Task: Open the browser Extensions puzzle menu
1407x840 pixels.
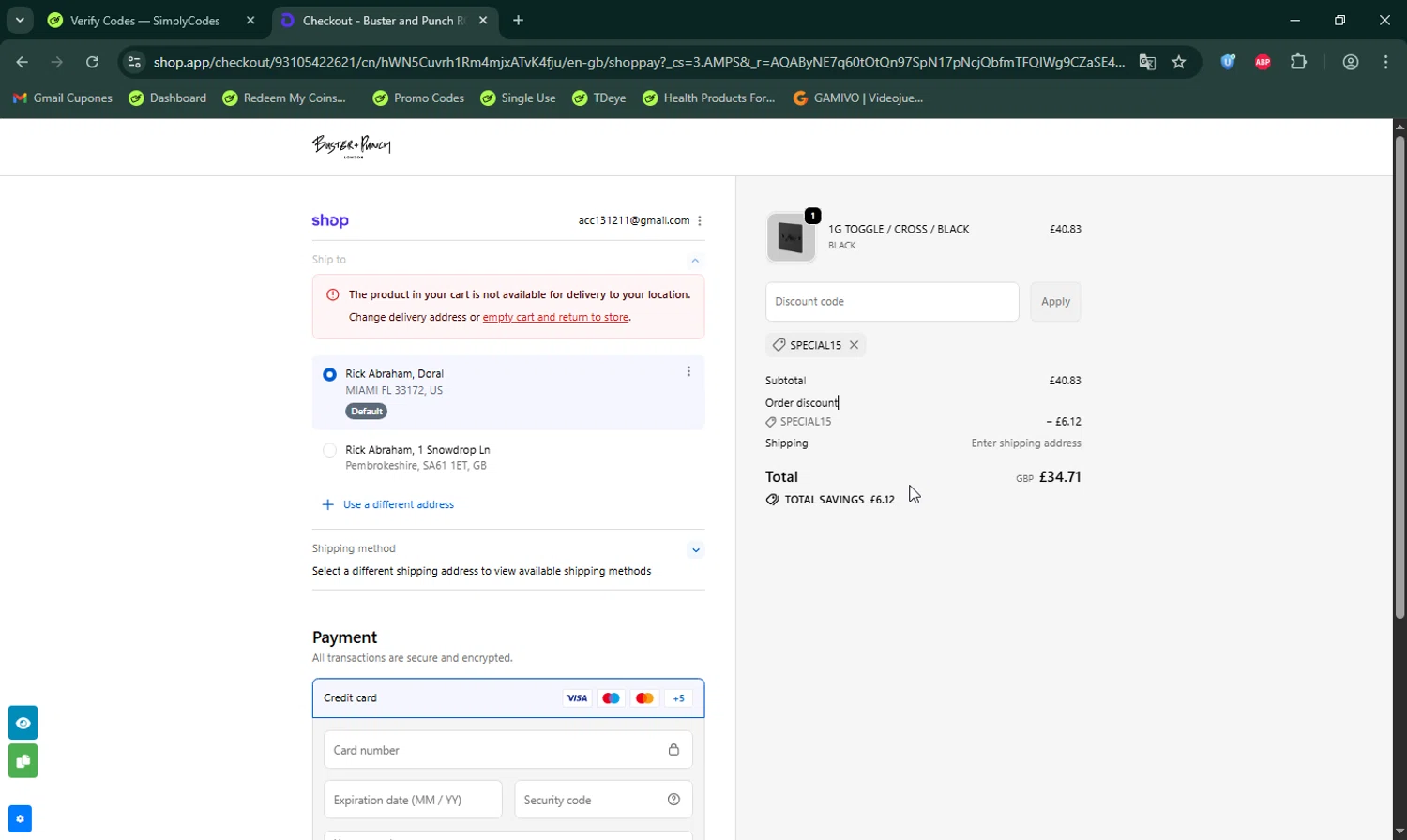Action: point(1298,63)
